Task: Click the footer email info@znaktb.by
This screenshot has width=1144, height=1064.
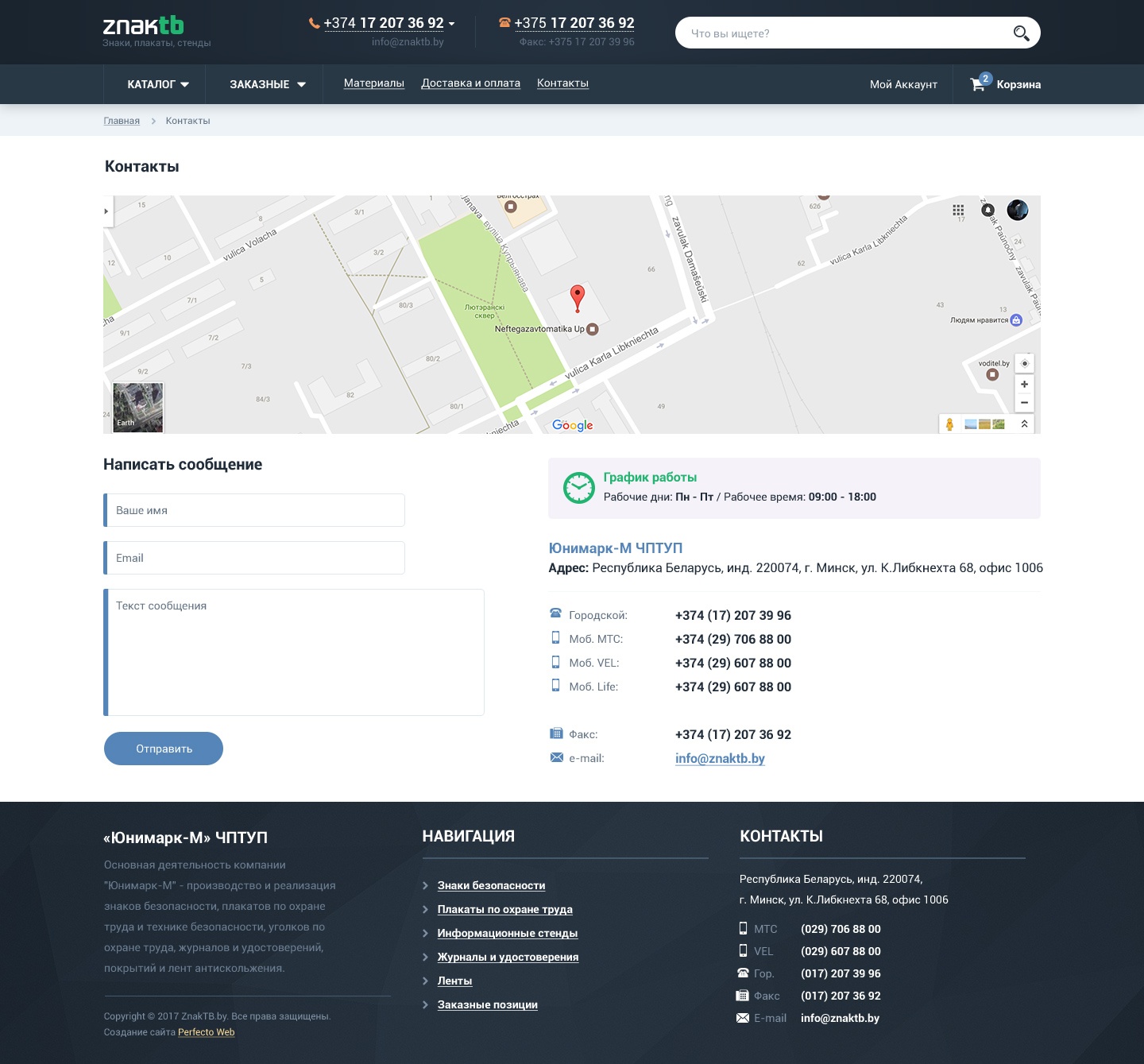Action: (x=840, y=1018)
